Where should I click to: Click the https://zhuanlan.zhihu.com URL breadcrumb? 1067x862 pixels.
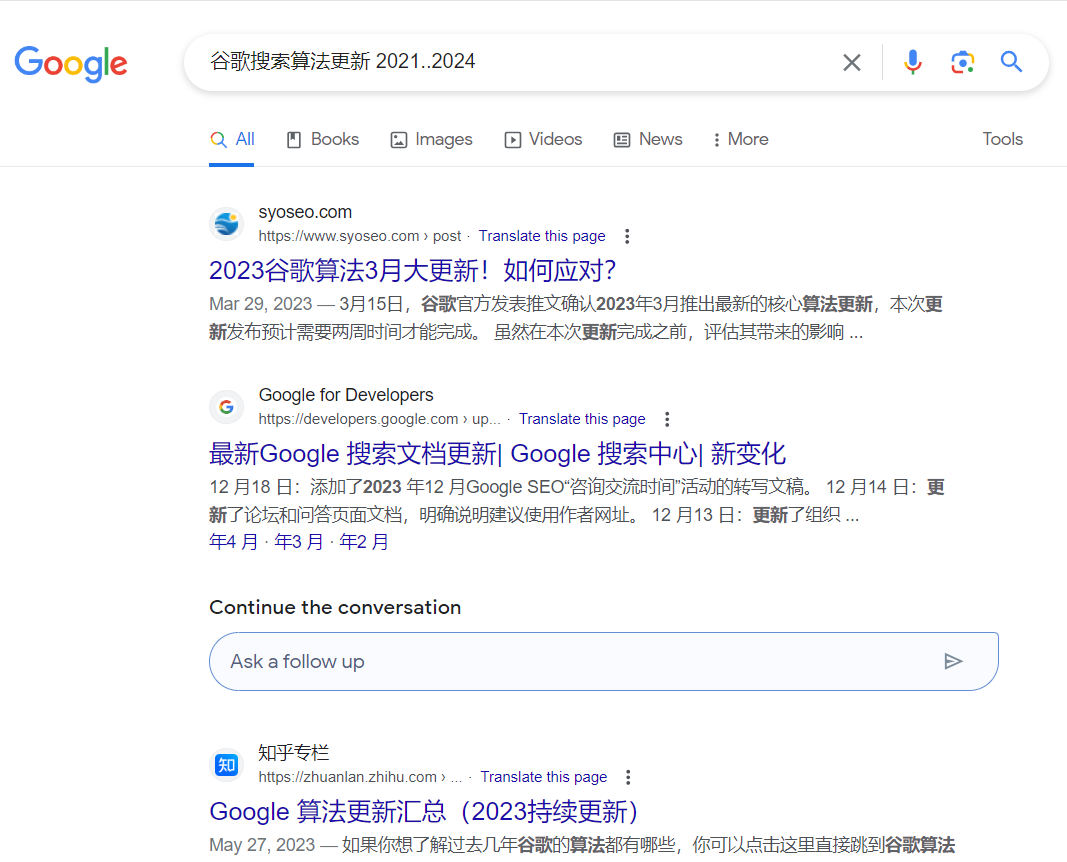pyautogui.click(x=360, y=777)
